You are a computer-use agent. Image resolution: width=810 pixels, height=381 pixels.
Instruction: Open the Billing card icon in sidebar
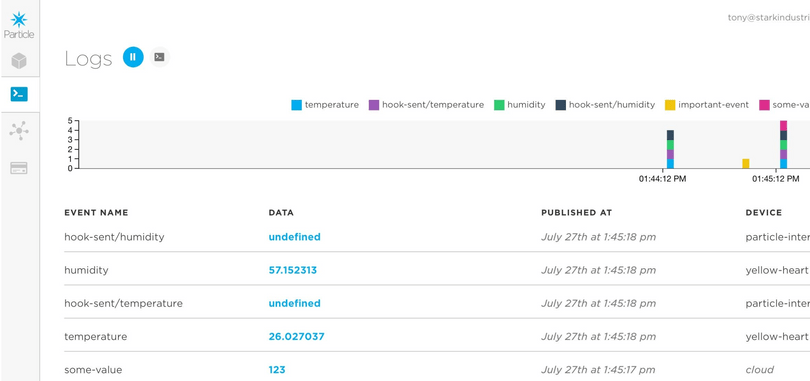pyautogui.click(x=19, y=168)
